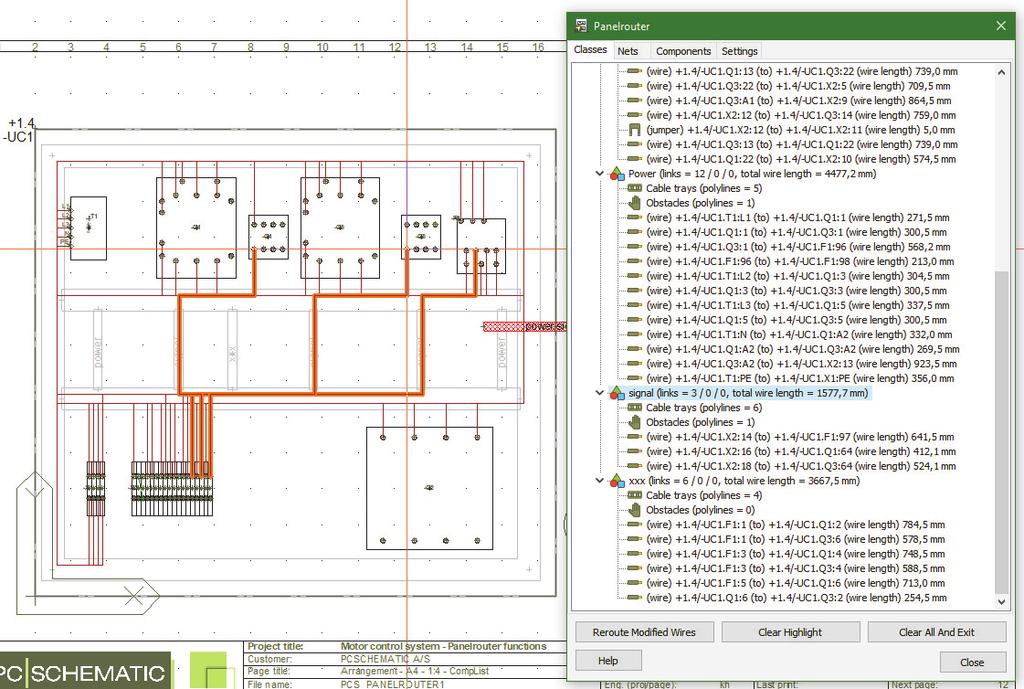
Task: Select wire F1:3 to Q1:4 748,5 mm
Action: click(795, 554)
